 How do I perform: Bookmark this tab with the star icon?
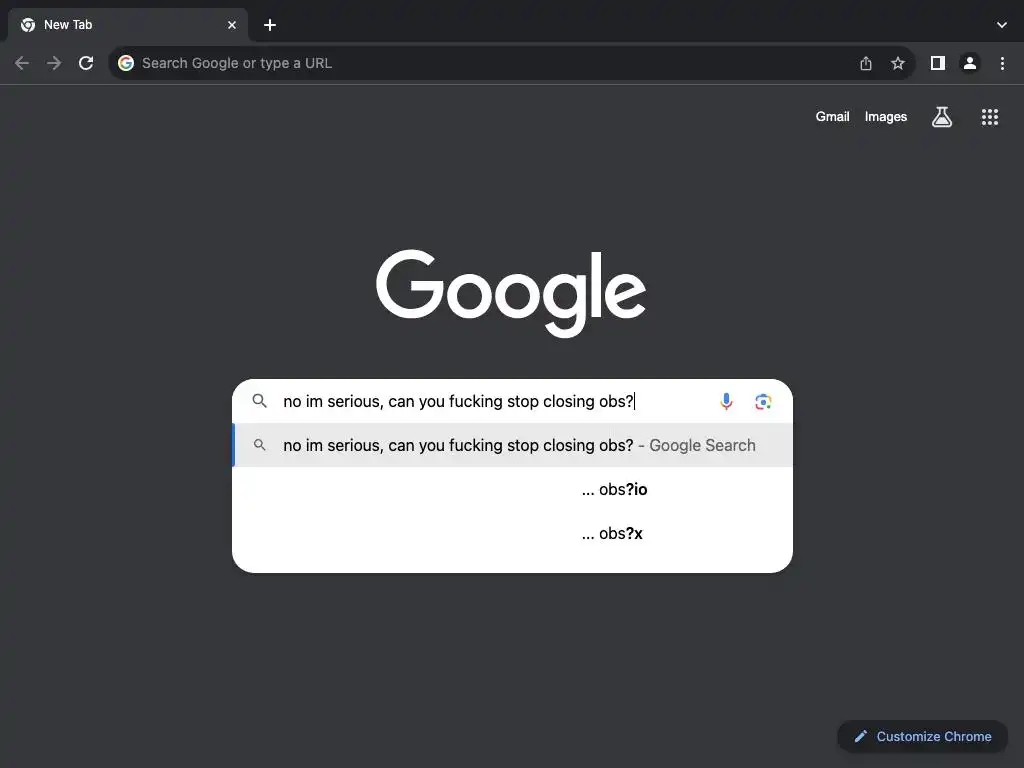(x=898, y=63)
